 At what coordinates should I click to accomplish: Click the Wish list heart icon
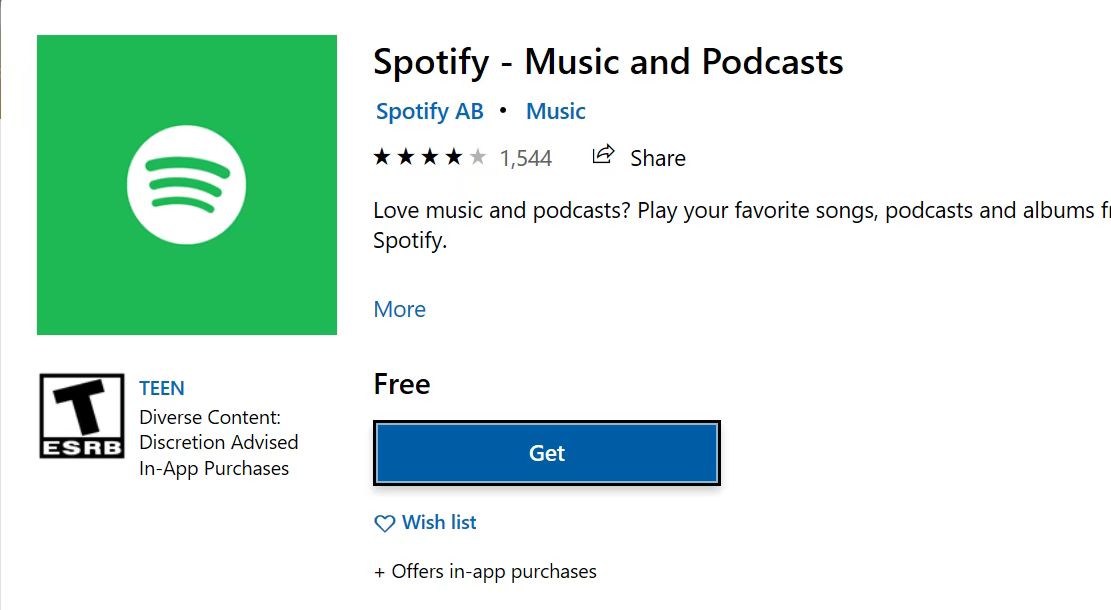tap(384, 523)
